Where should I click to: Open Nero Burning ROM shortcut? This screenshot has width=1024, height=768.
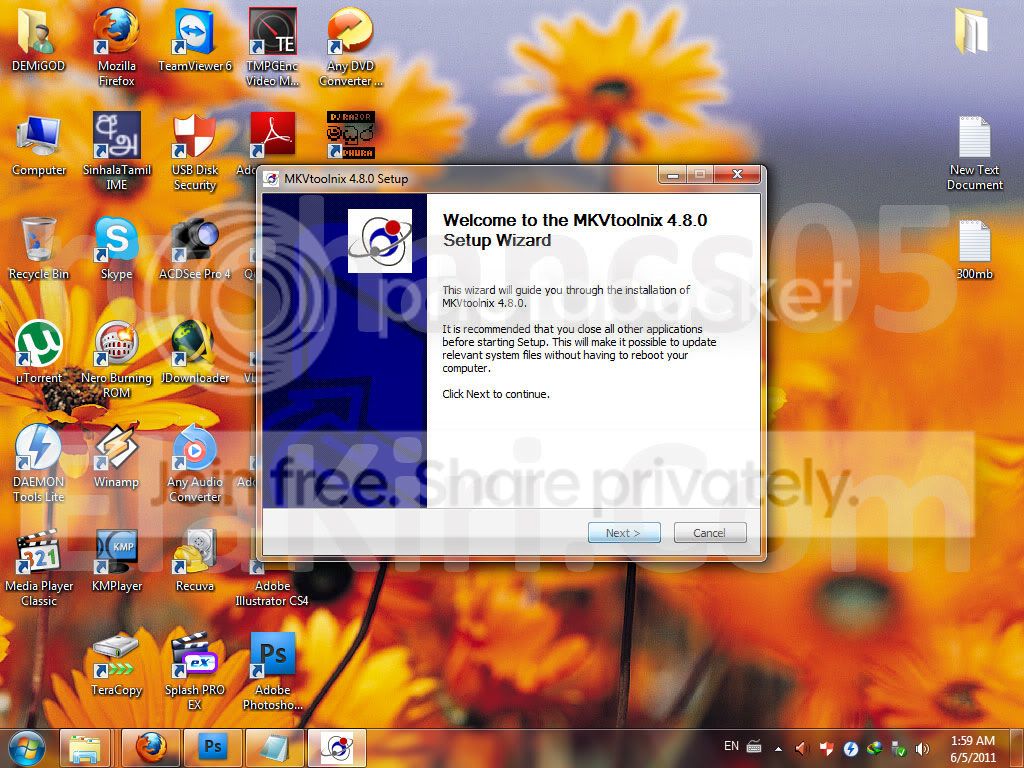coord(116,359)
